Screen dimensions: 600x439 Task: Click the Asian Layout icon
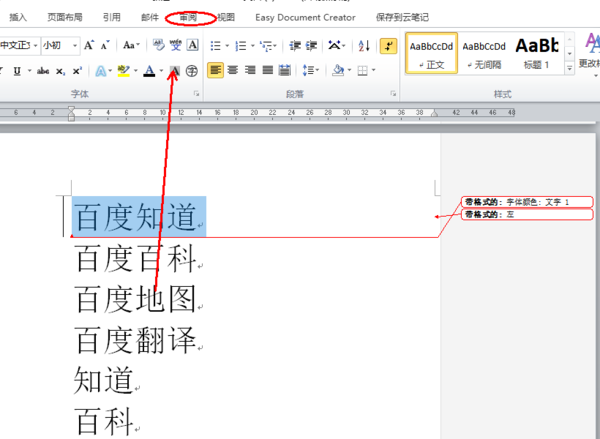coord(334,46)
